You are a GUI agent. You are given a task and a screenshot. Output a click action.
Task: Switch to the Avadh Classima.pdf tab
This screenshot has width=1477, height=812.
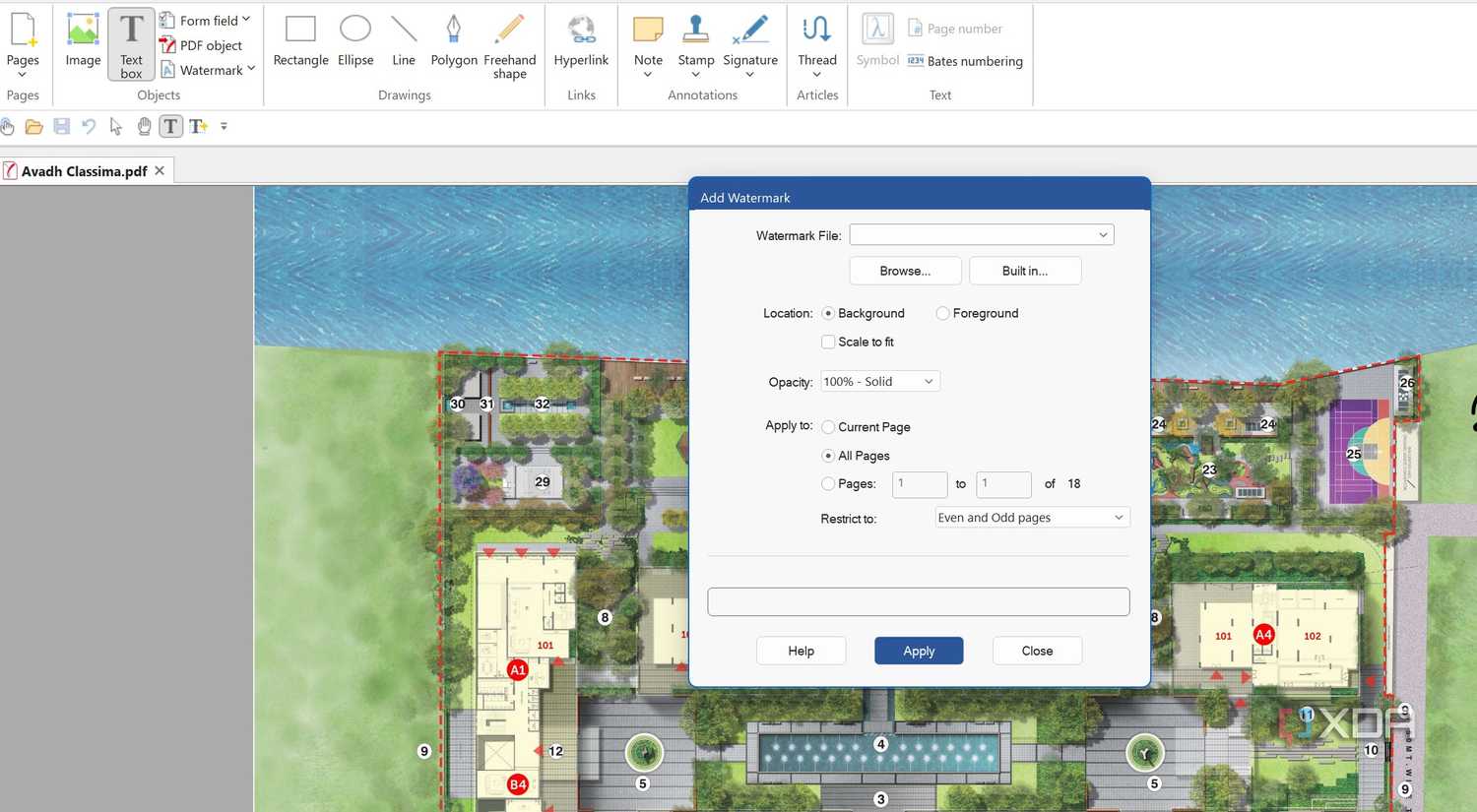pyautogui.click(x=85, y=171)
